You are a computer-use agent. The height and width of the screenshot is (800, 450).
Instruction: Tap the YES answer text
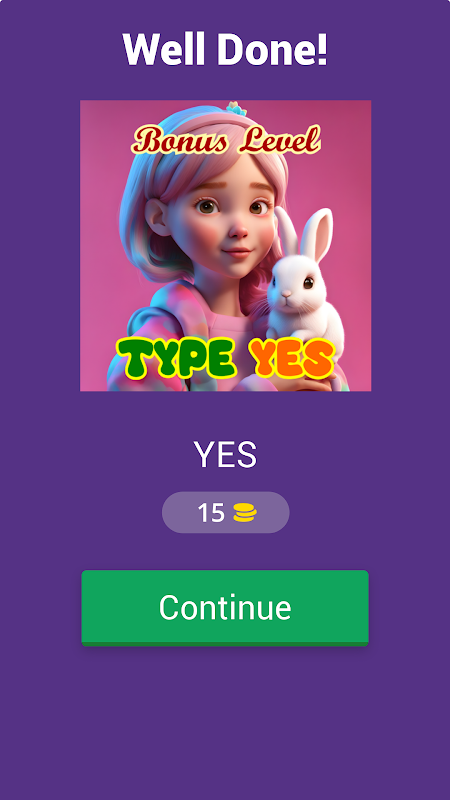tap(225, 455)
